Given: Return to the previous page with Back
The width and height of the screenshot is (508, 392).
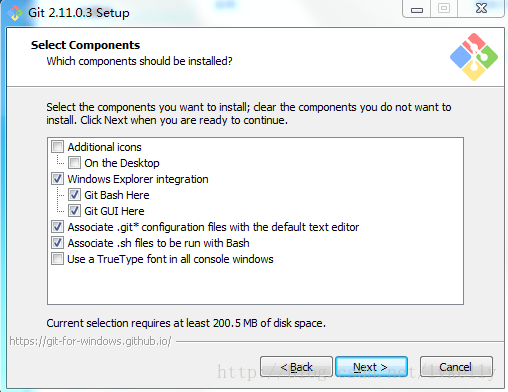Looking at the screenshot, I should [x=296, y=367].
